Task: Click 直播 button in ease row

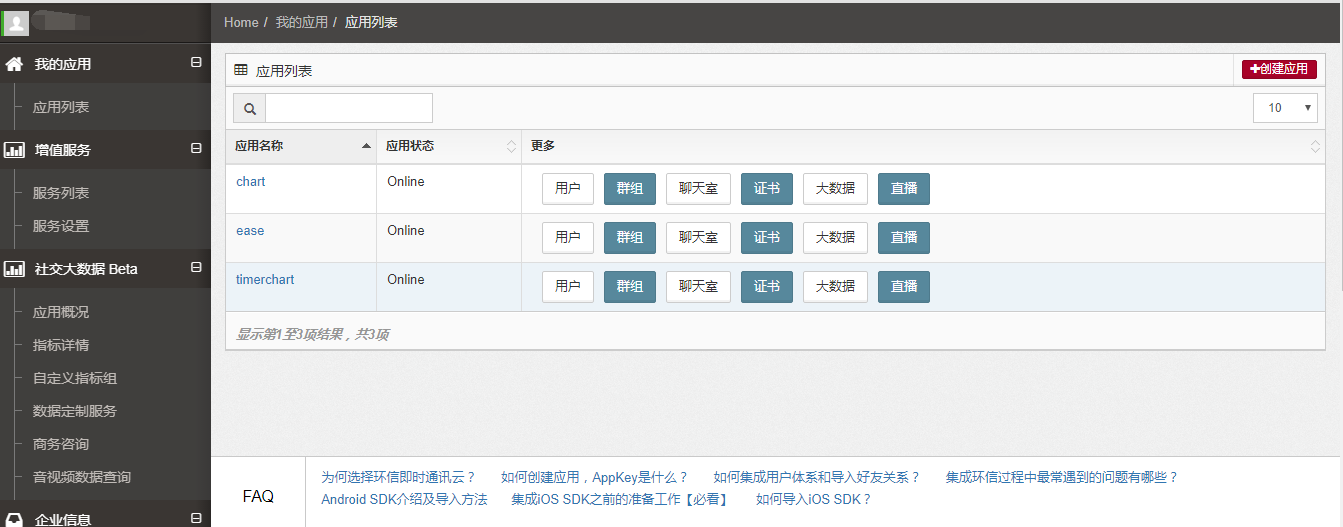Action: [x=904, y=238]
